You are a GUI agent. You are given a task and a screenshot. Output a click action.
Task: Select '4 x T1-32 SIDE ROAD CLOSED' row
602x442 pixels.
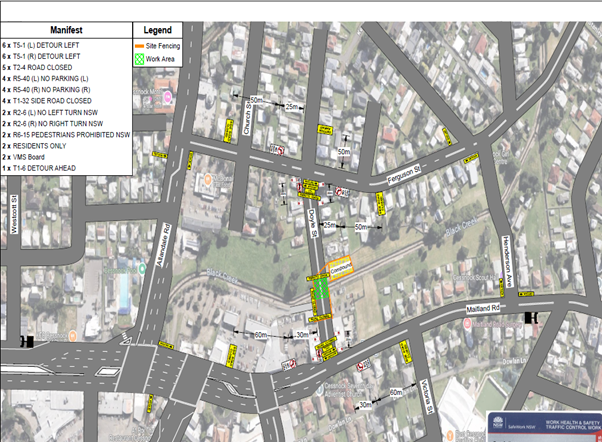pos(66,101)
